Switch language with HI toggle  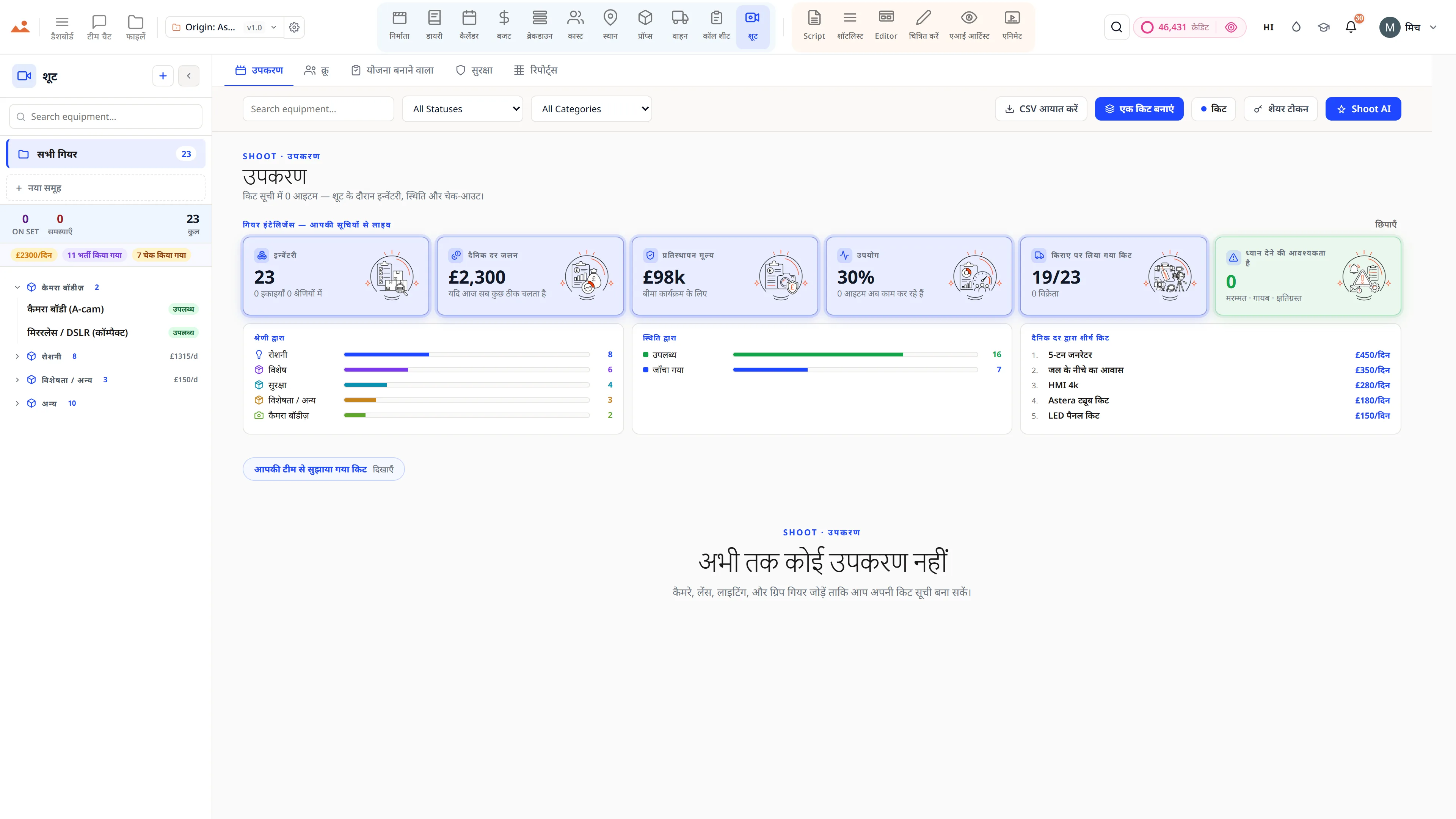click(1268, 27)
